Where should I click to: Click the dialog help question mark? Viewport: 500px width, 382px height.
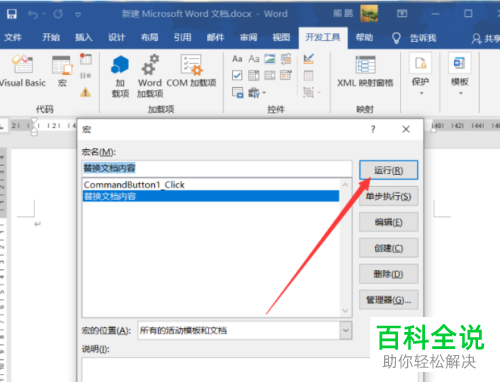coord(373,129)
